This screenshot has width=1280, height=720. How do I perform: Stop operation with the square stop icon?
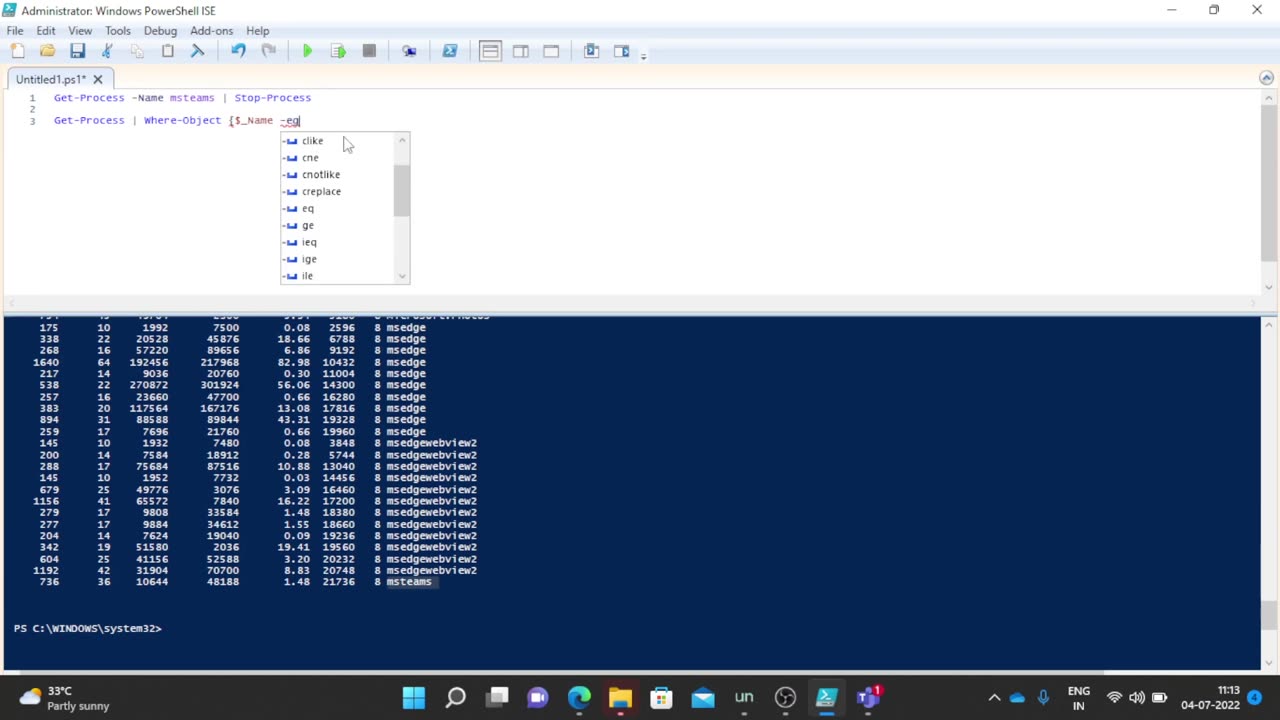pos(369,51)
